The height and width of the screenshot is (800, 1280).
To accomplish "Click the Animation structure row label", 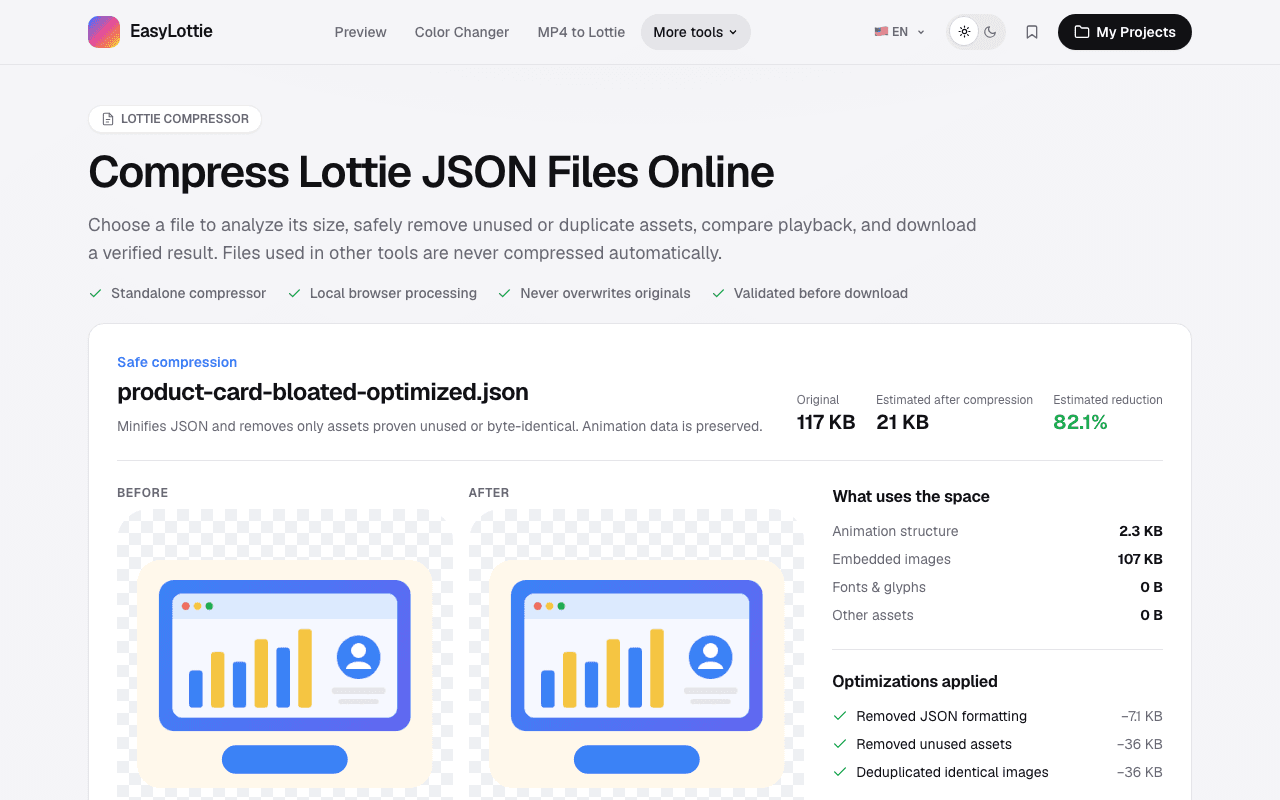I will pos(895,531).
